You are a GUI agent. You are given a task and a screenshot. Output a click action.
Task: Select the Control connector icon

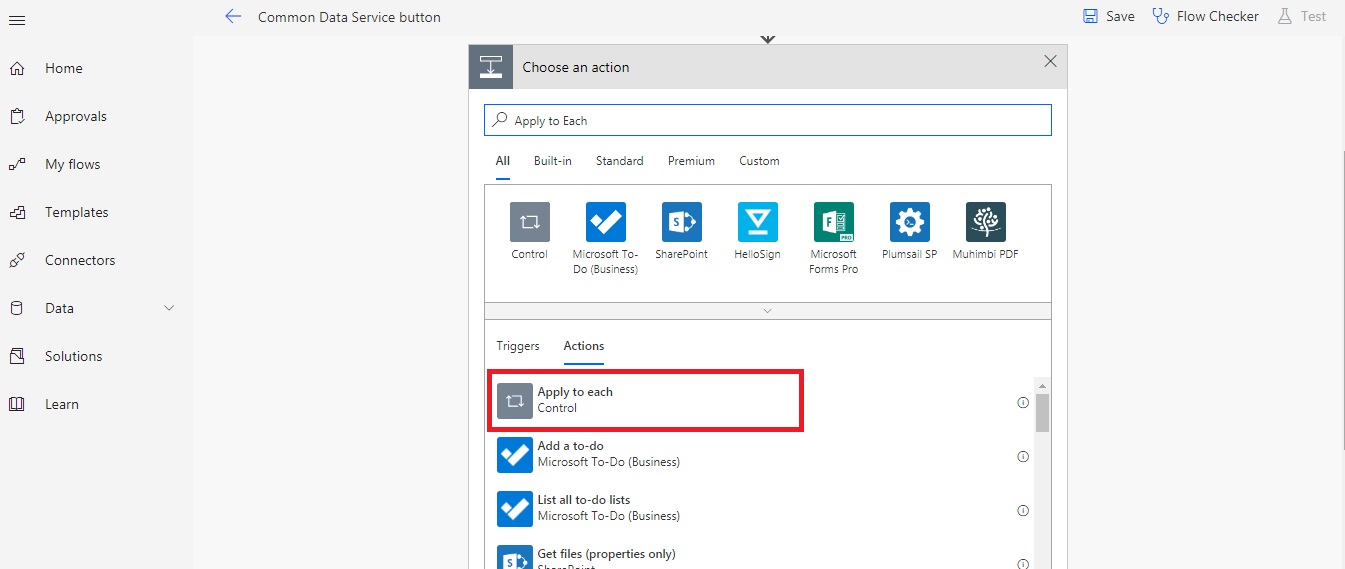click(x=530, y=222)
